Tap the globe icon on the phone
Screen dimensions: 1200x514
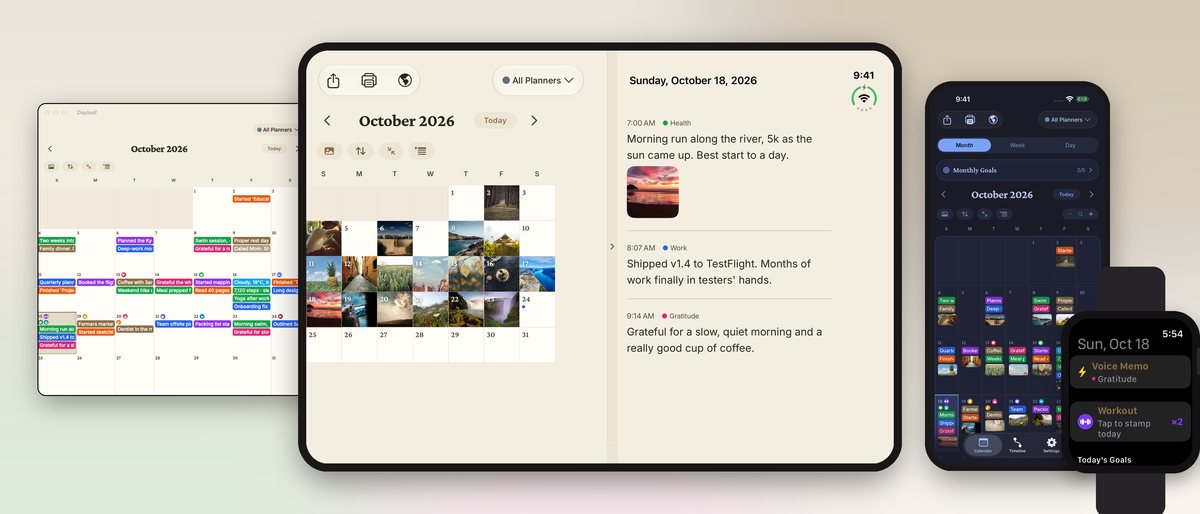(993, 120)
